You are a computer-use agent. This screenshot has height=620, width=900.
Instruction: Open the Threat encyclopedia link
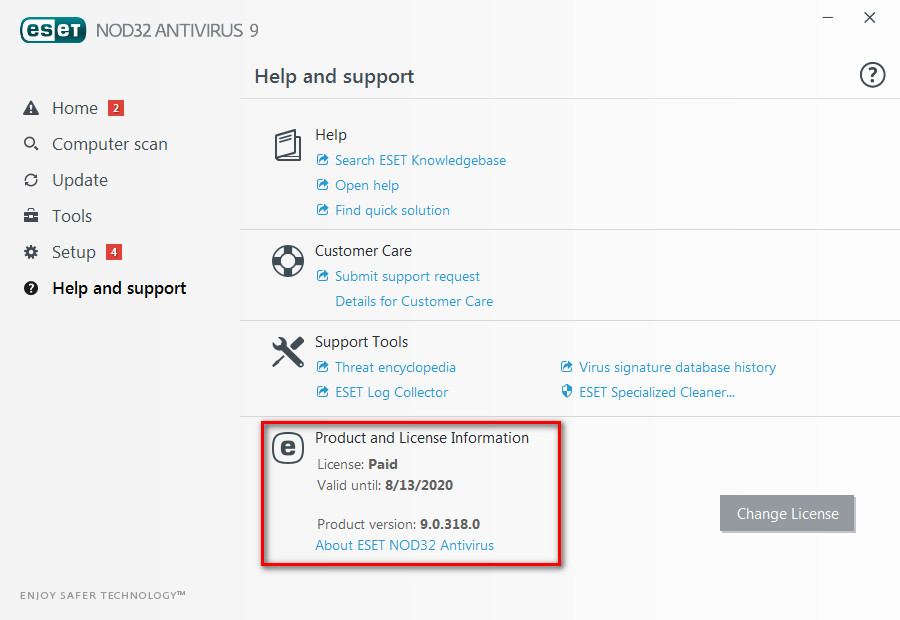395,367
